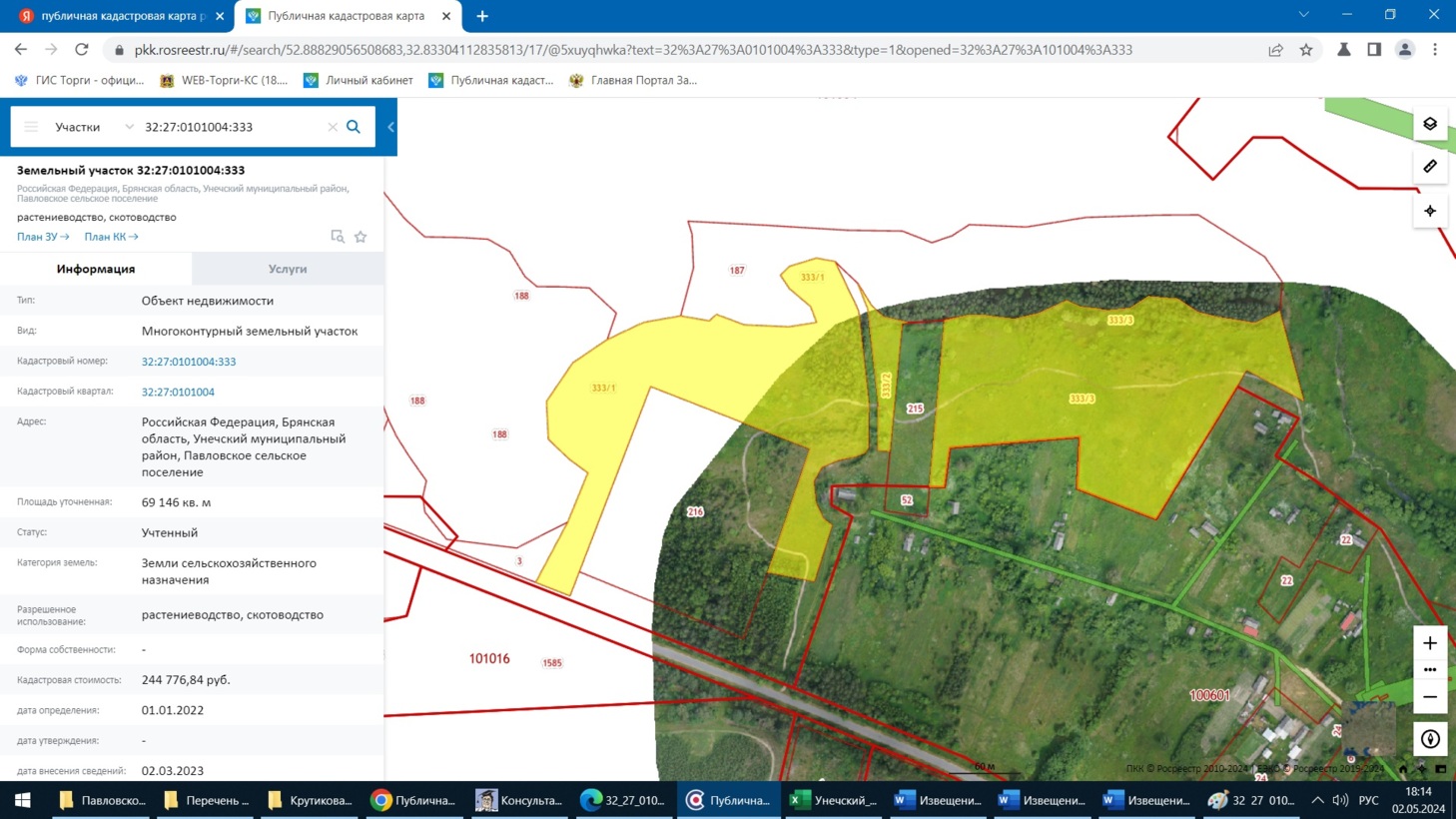This screenshot has width=1456, height=819.
Task: Add the land plot to favorites
Action: pyautogui.click(x=361, y=237)
